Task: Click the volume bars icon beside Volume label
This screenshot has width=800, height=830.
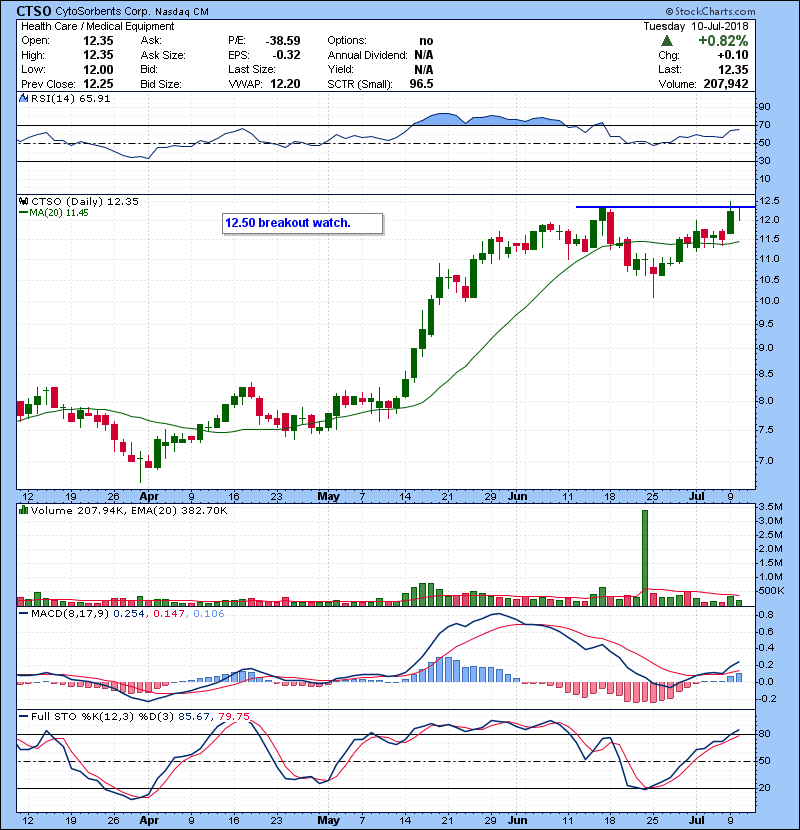Action: [x=23, y=510]
